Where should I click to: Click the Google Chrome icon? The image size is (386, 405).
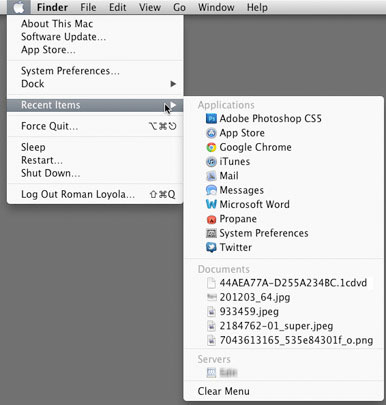click(x=211, y=147)
